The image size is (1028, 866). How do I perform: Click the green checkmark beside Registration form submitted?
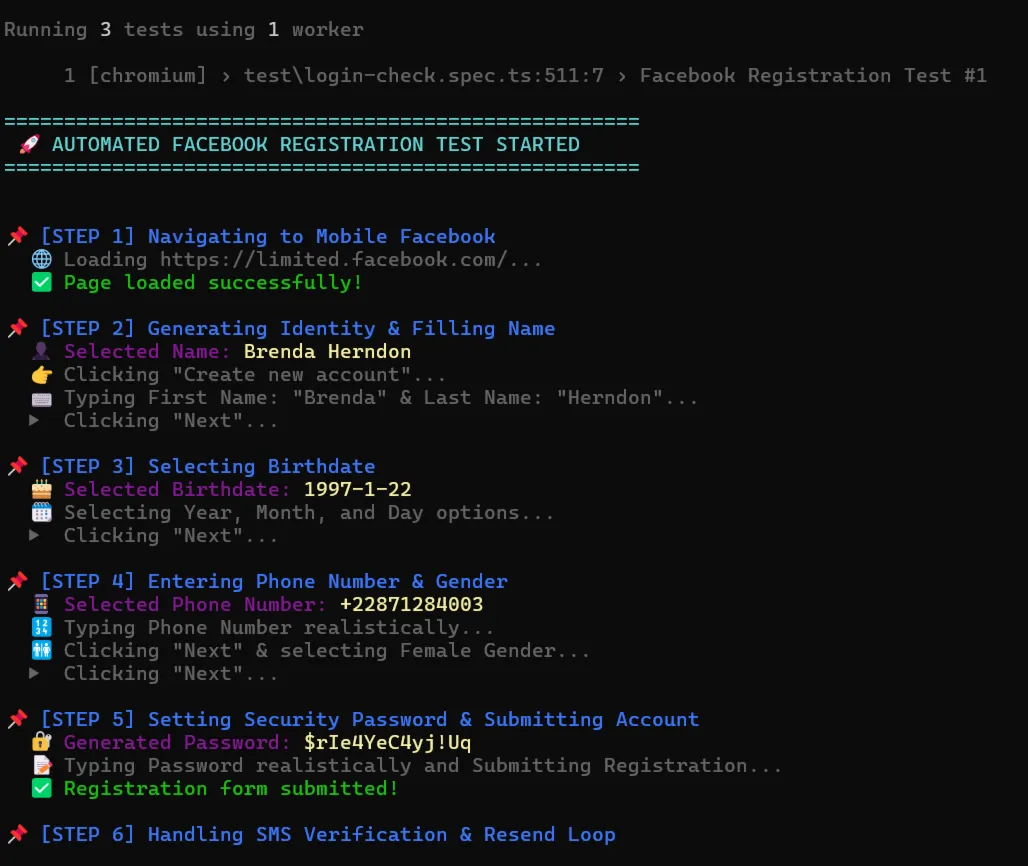click(41, 788)
